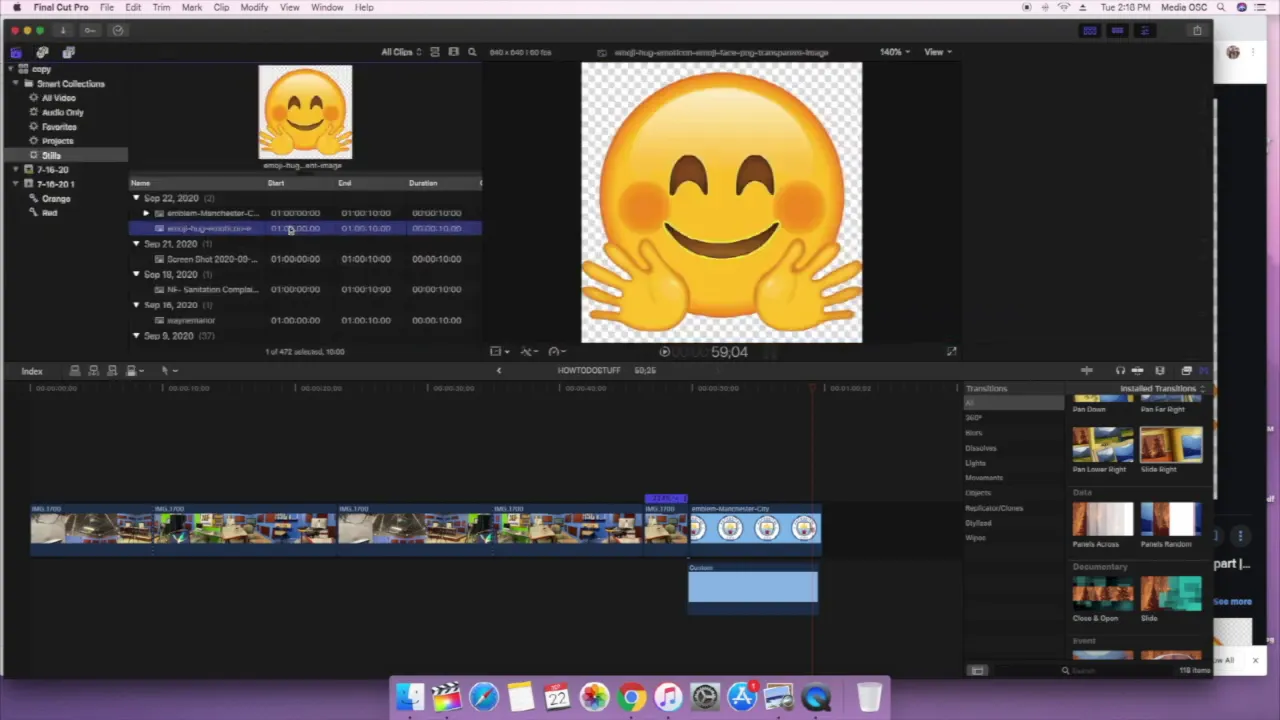Click the connect clip to storyline icon
The width and height of the screenshot is (1280, 720).
74,371
